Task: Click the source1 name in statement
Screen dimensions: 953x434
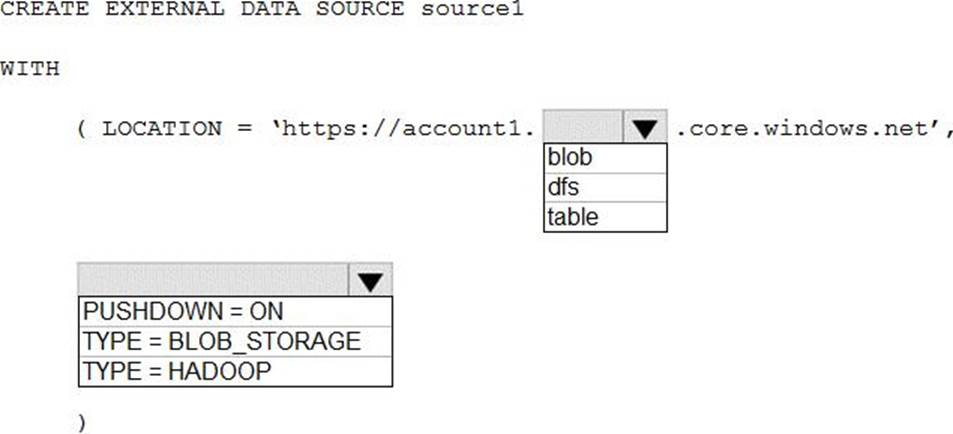Action: click(471, 9)
